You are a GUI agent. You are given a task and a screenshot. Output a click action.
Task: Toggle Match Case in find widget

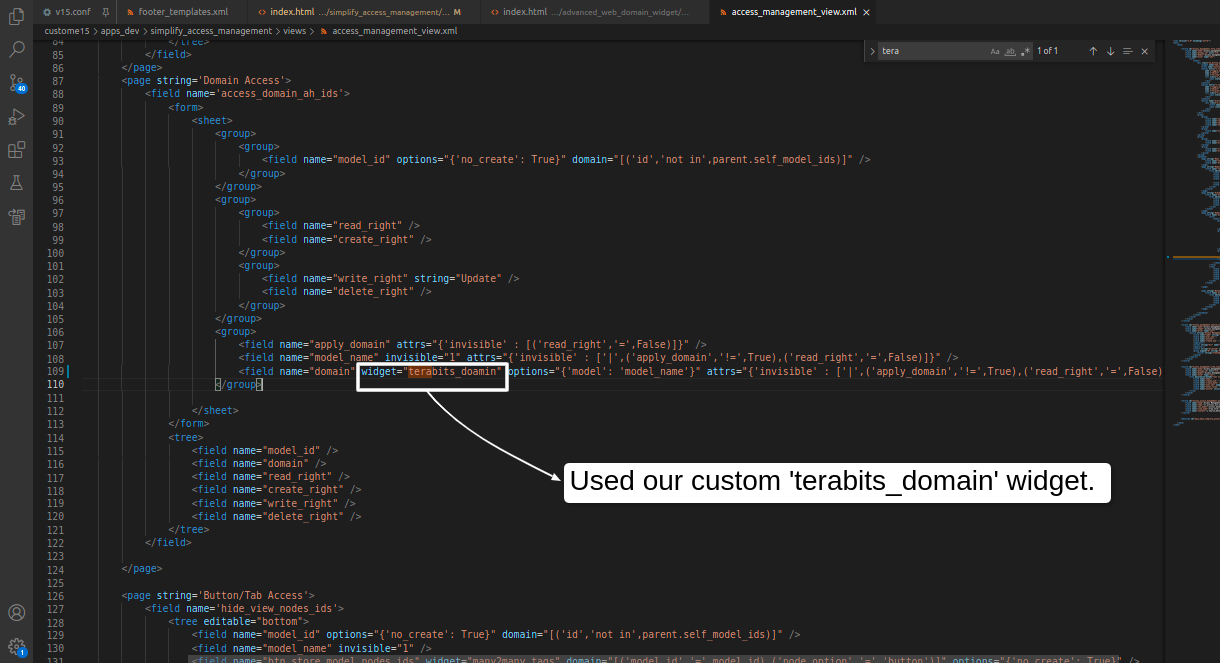pos(995,51)
